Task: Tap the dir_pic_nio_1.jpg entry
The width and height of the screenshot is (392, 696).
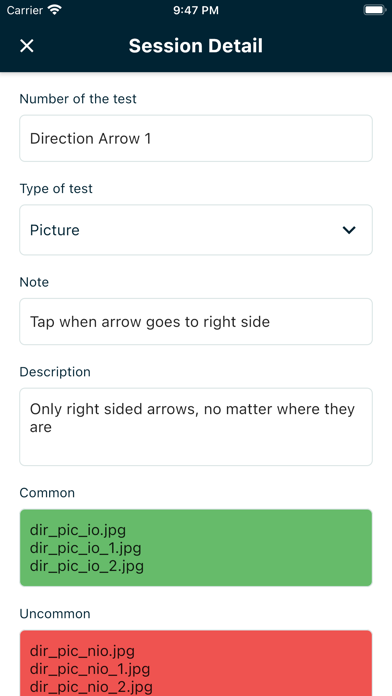Action: [90, 669]
